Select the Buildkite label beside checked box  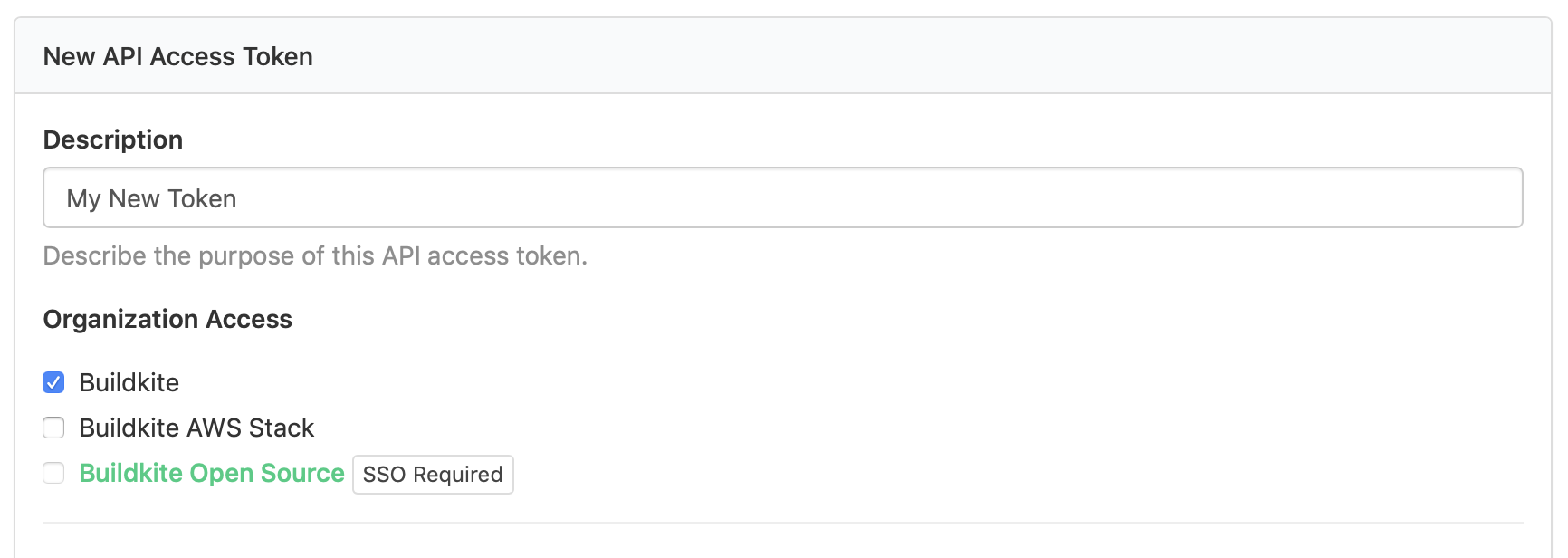coord(129,382)
